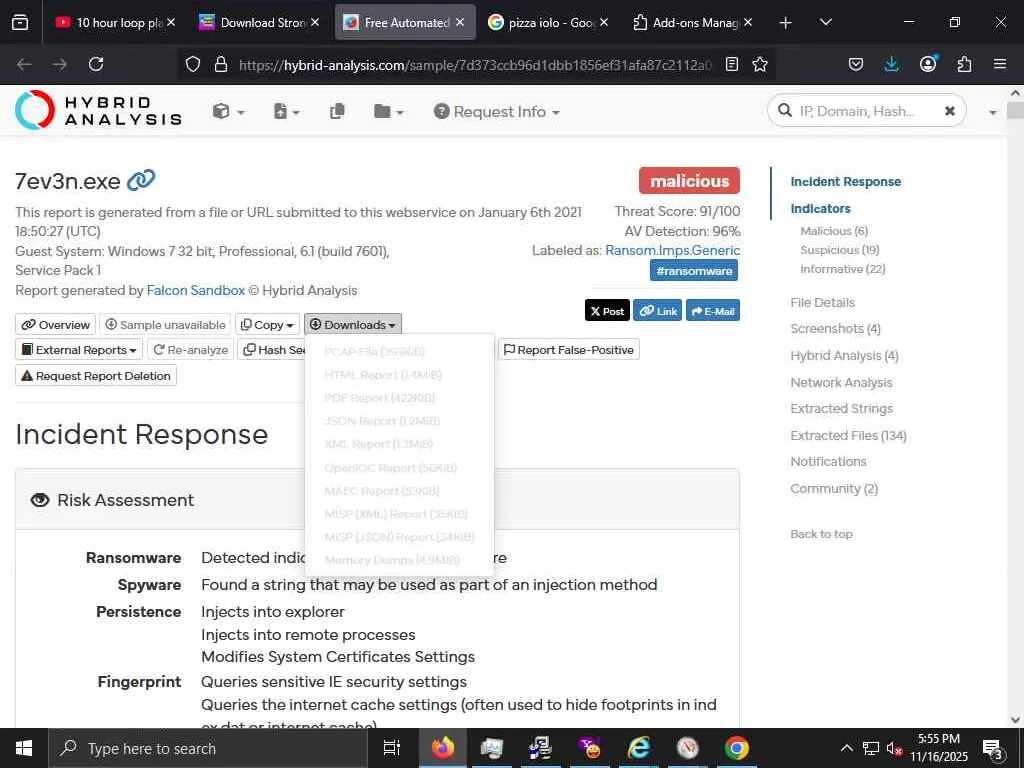
Task: Expand the External Reports dropdown
Action: [x=78, y=350]
